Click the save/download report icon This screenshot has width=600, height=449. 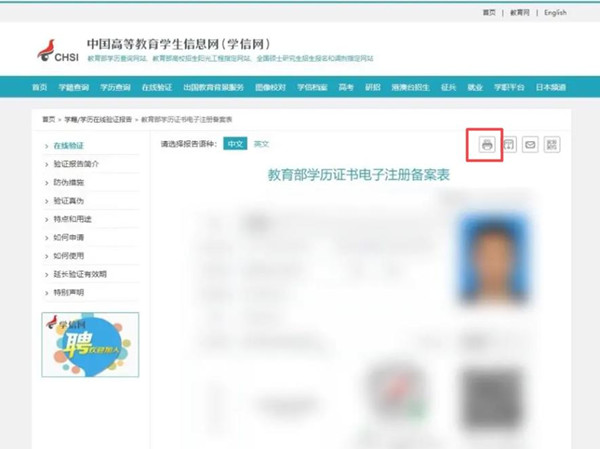coord(509,145)
